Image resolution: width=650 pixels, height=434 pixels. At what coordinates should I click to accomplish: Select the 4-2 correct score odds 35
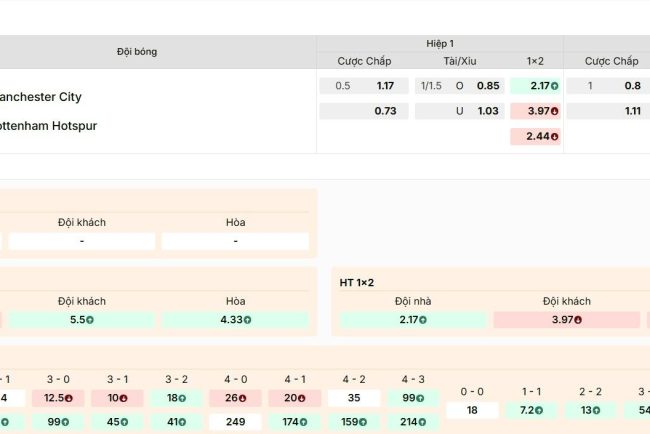353,398
